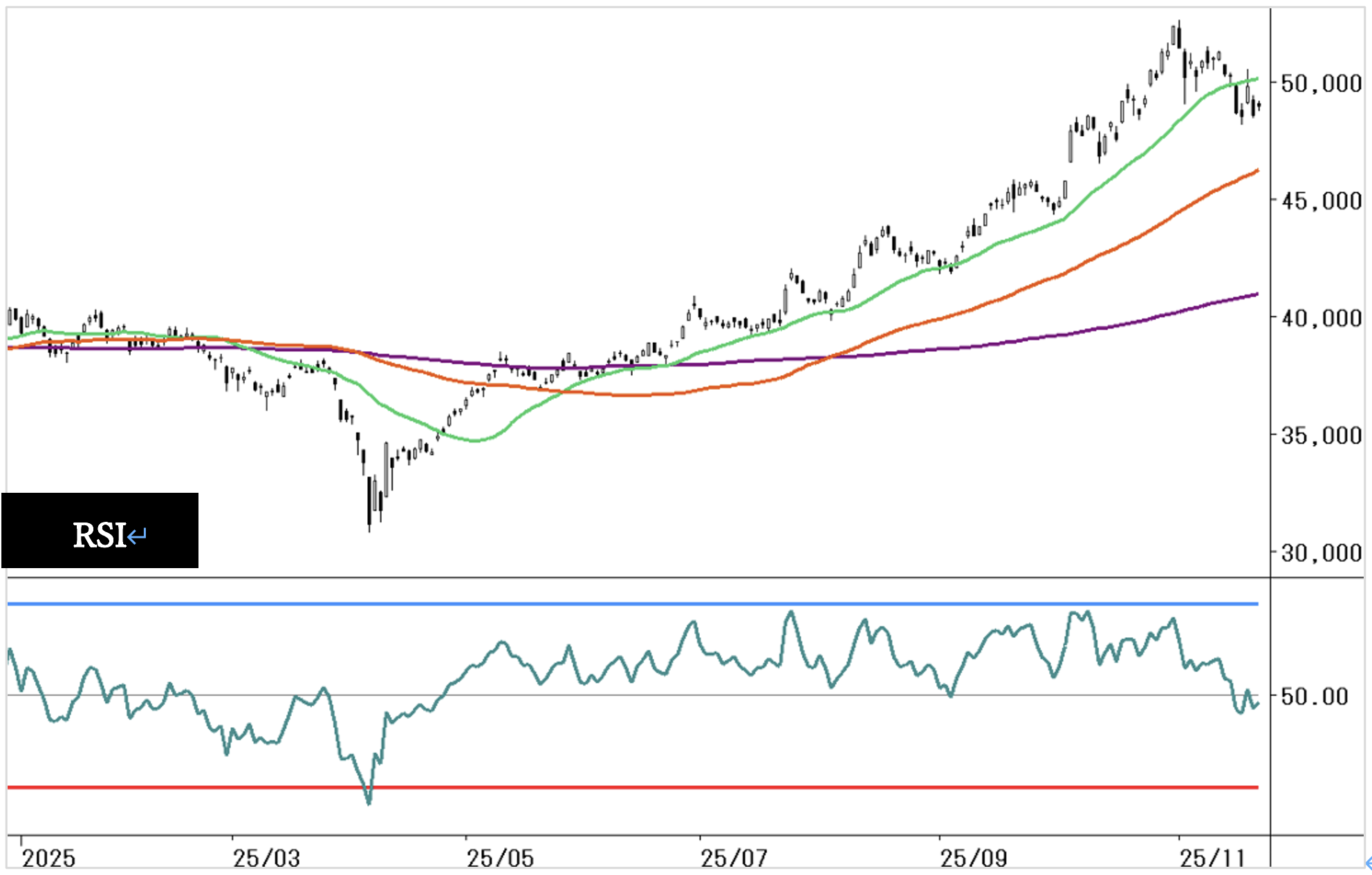Click the black RSI label box
The width and height of the screenshot is (1372, 875).
click(100, 530)
